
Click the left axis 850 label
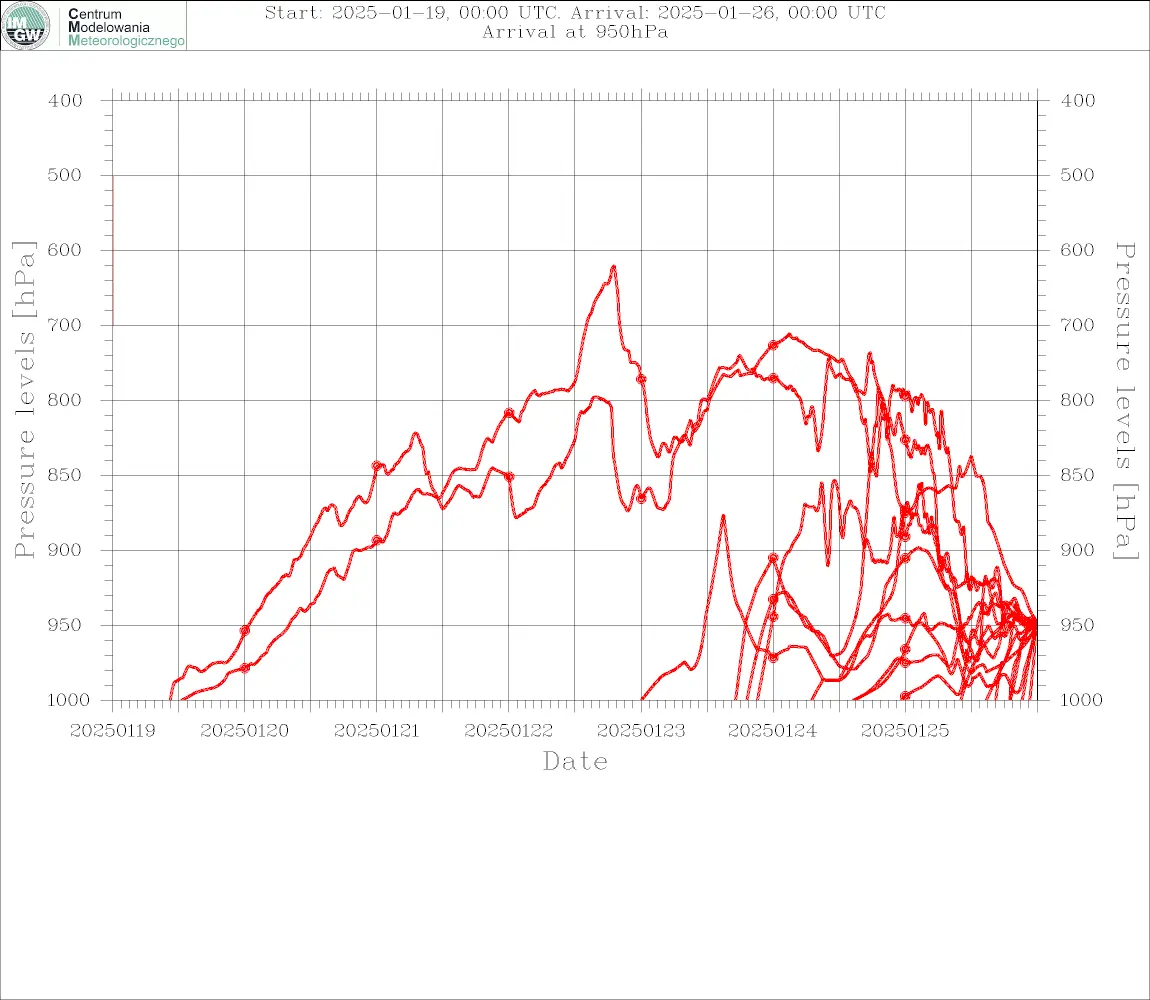(65, 475)
